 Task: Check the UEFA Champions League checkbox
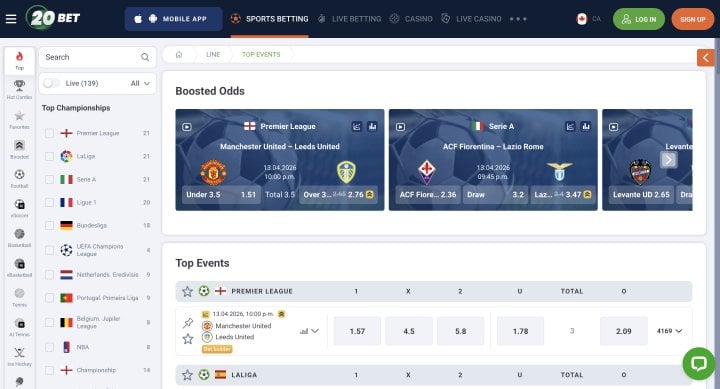[x=50, y=250]
